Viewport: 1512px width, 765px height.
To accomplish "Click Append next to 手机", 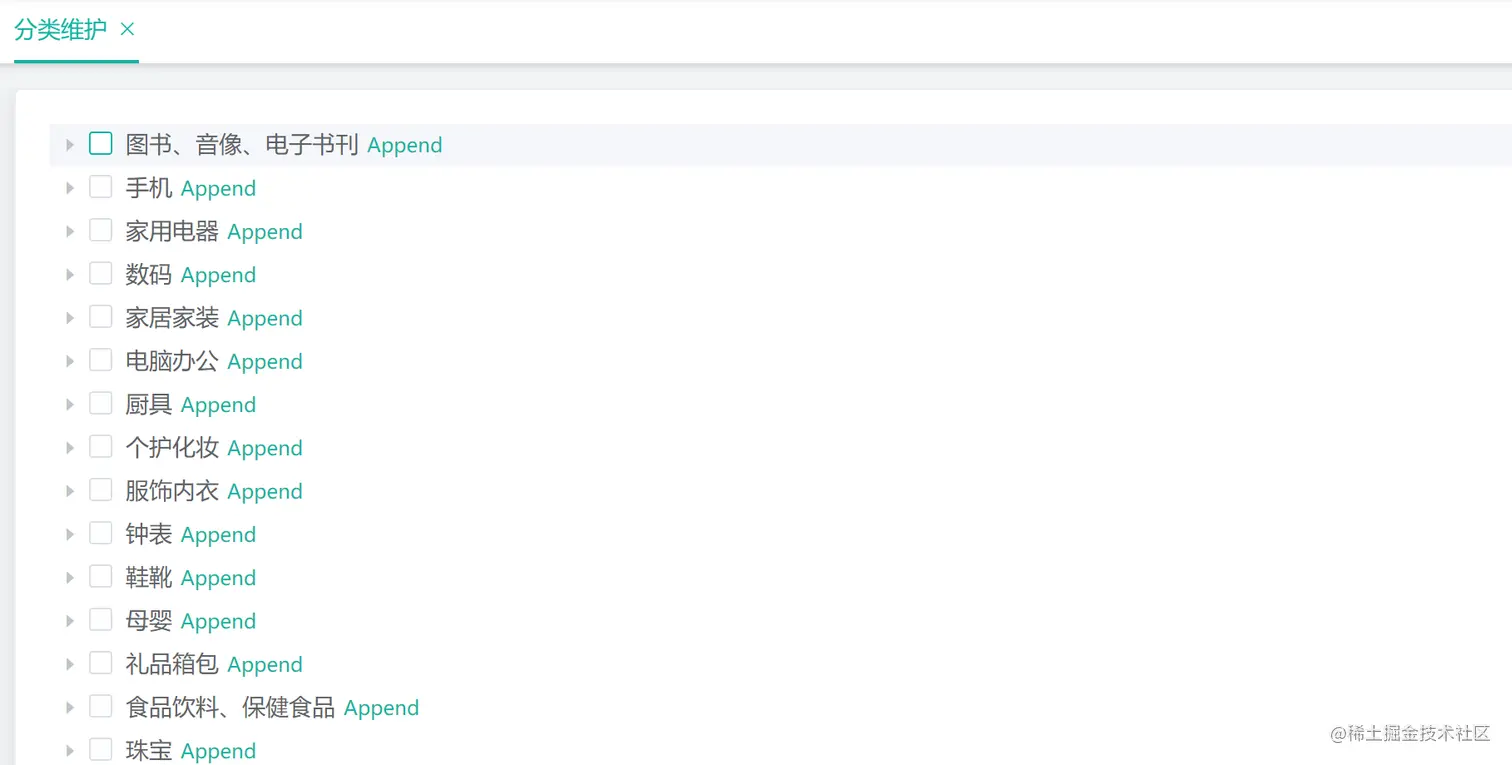I will click(219, 189).
